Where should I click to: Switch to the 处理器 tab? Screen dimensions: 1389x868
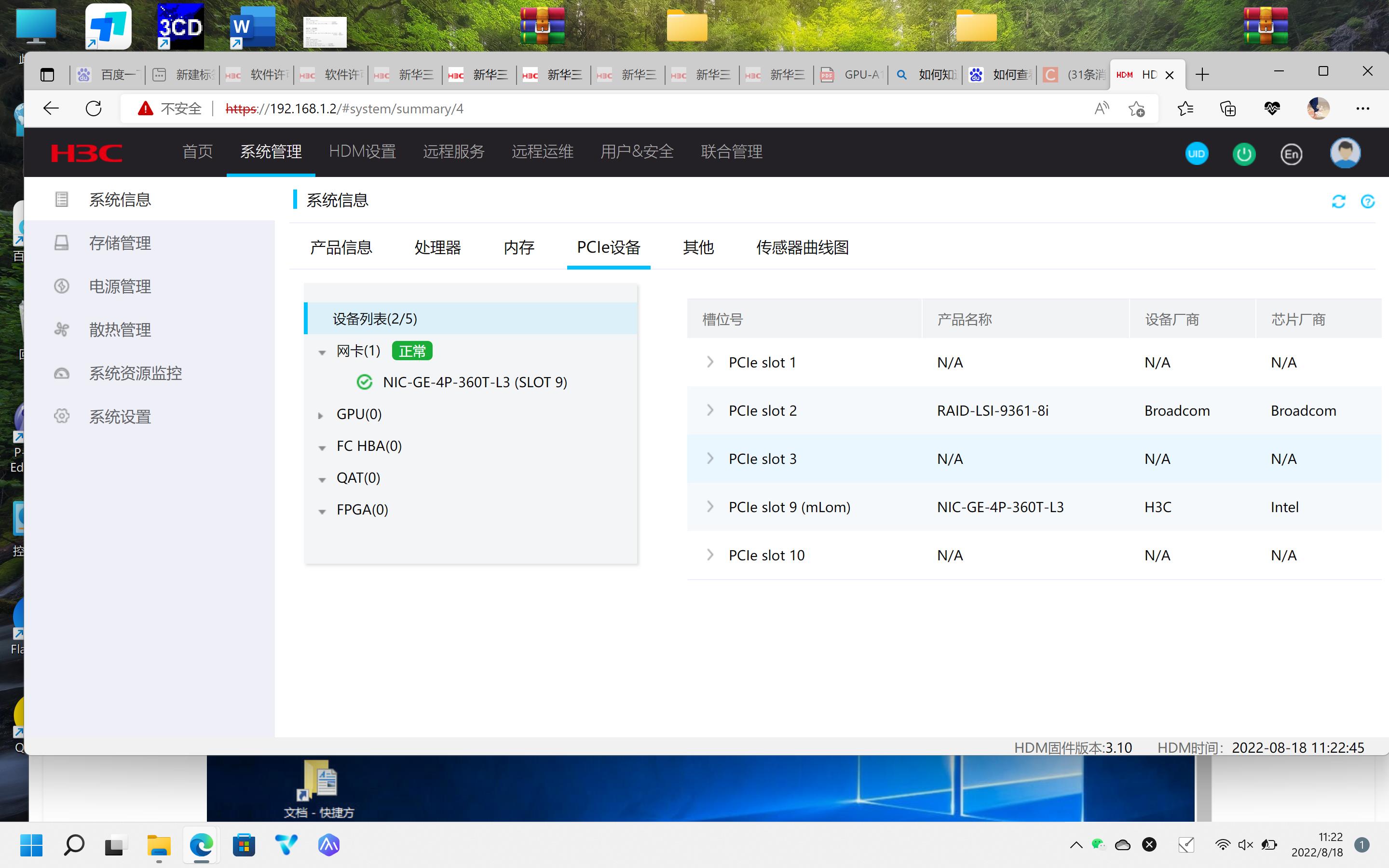click(437, 247)
